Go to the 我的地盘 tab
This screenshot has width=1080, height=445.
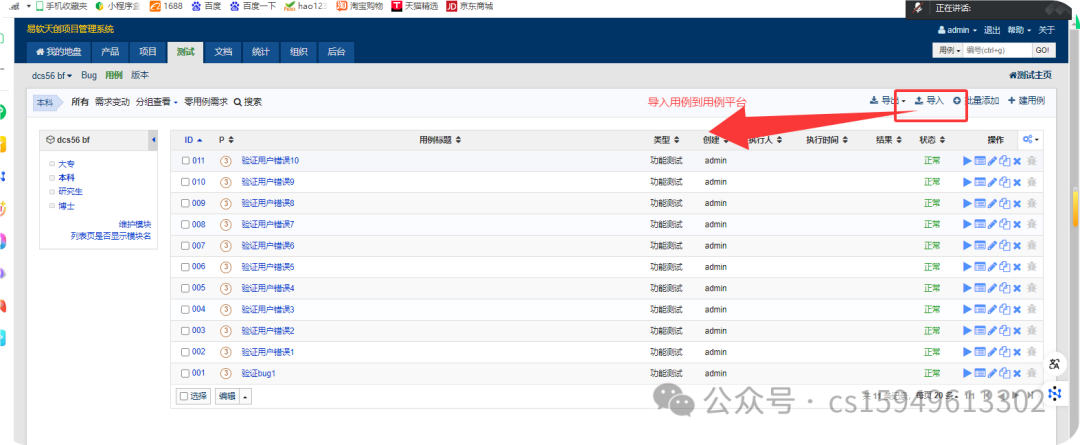click(59, 52)
